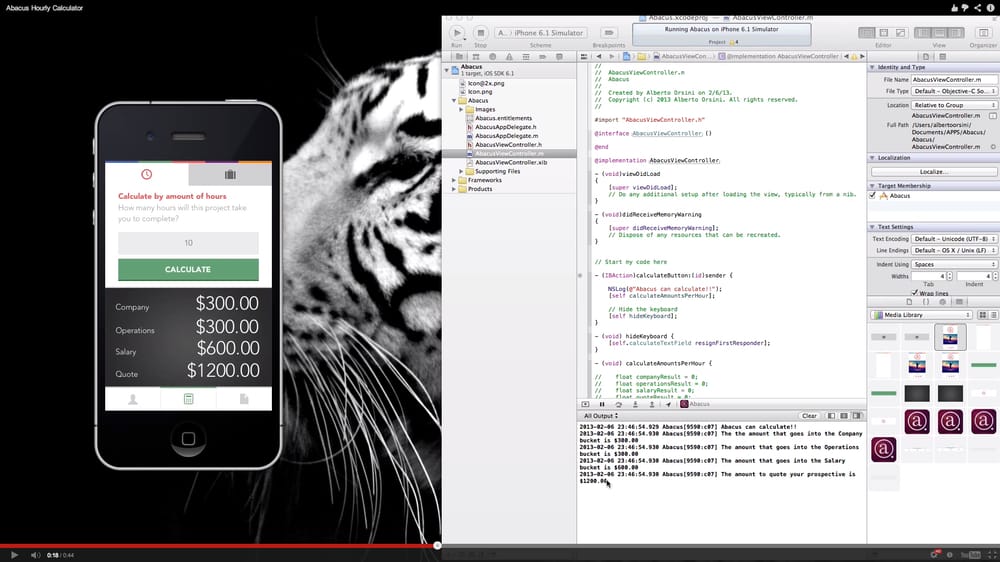Image resolution: width=1000 pixels, height=562 pixels.
Task: Open the Symbol navigator icon
Action: [x=476, y=57]
